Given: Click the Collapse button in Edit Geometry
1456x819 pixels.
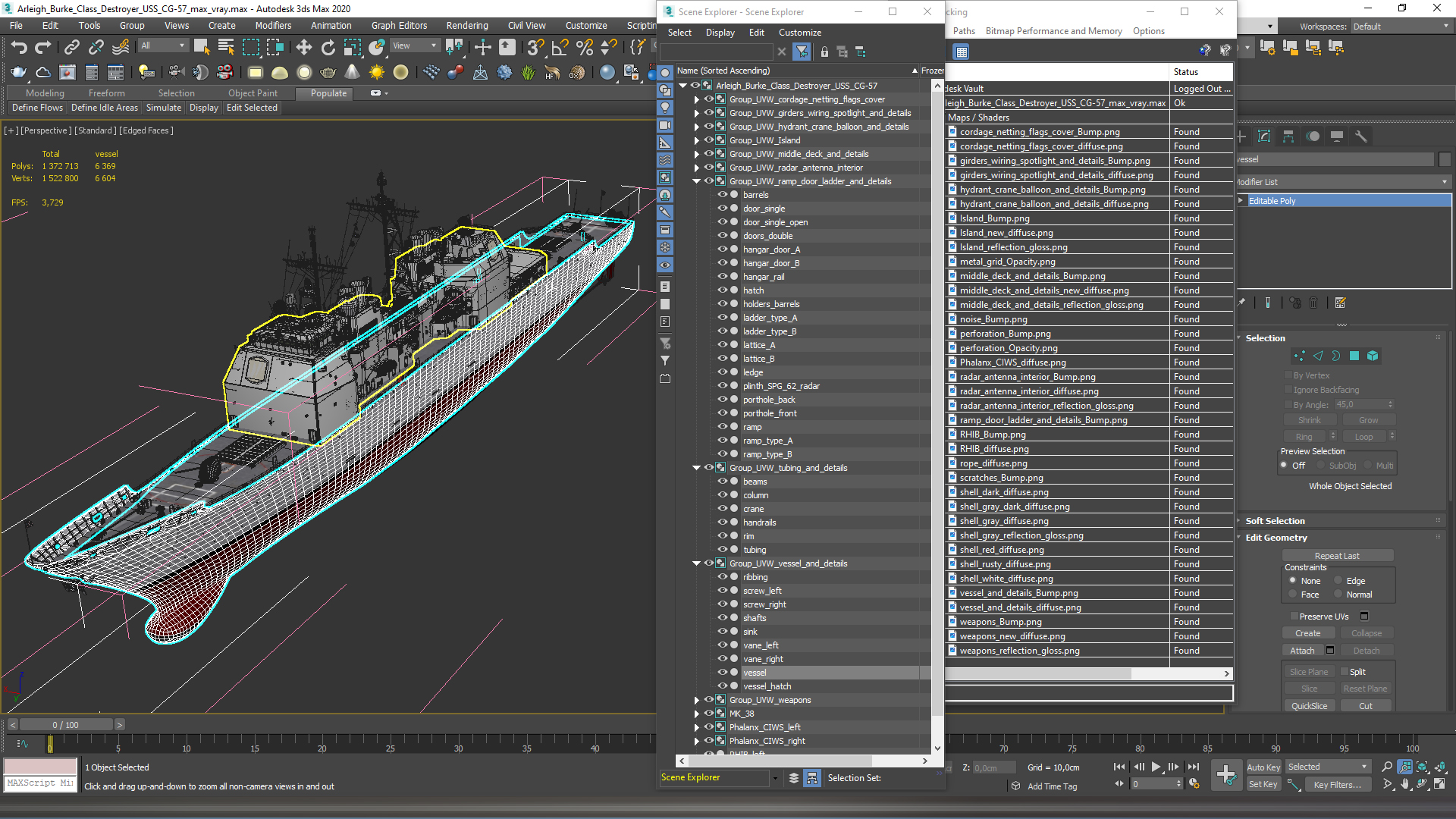Looking at the screenshot, I should [1364, 633].
